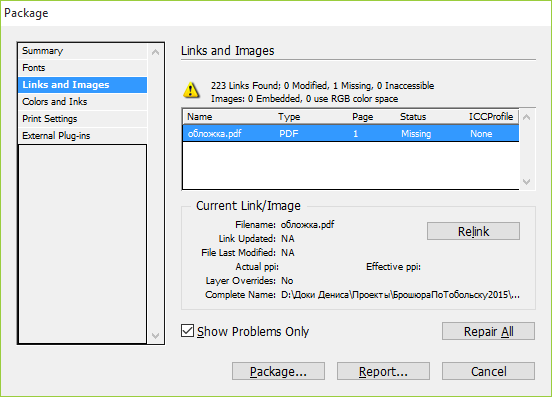The height and width of the screenshot is (397, 552).
Task: Select the обложка.pdf missing link row
Action: click(351, 134)
